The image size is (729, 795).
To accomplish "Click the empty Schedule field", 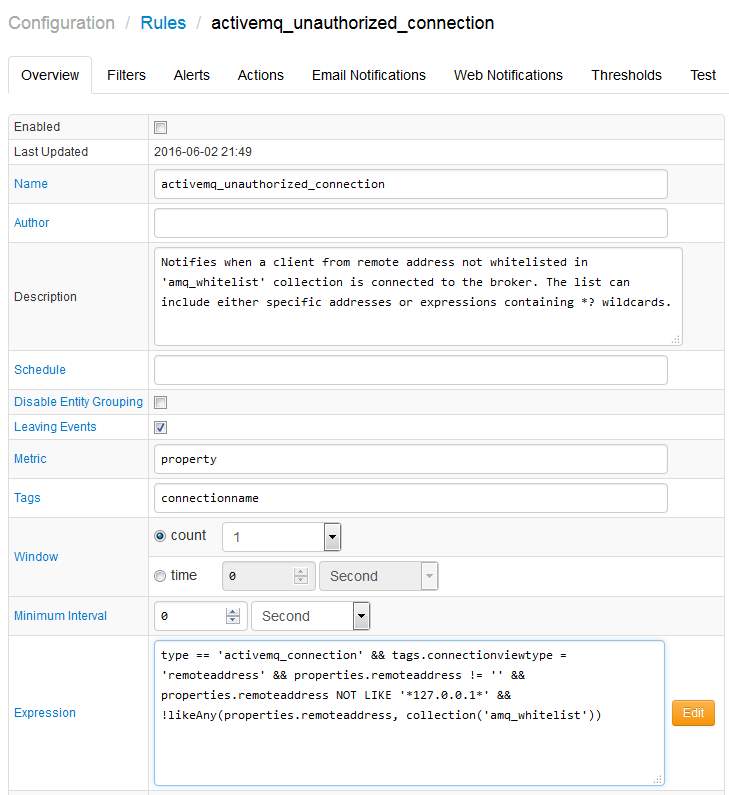I will coord(411,370).
